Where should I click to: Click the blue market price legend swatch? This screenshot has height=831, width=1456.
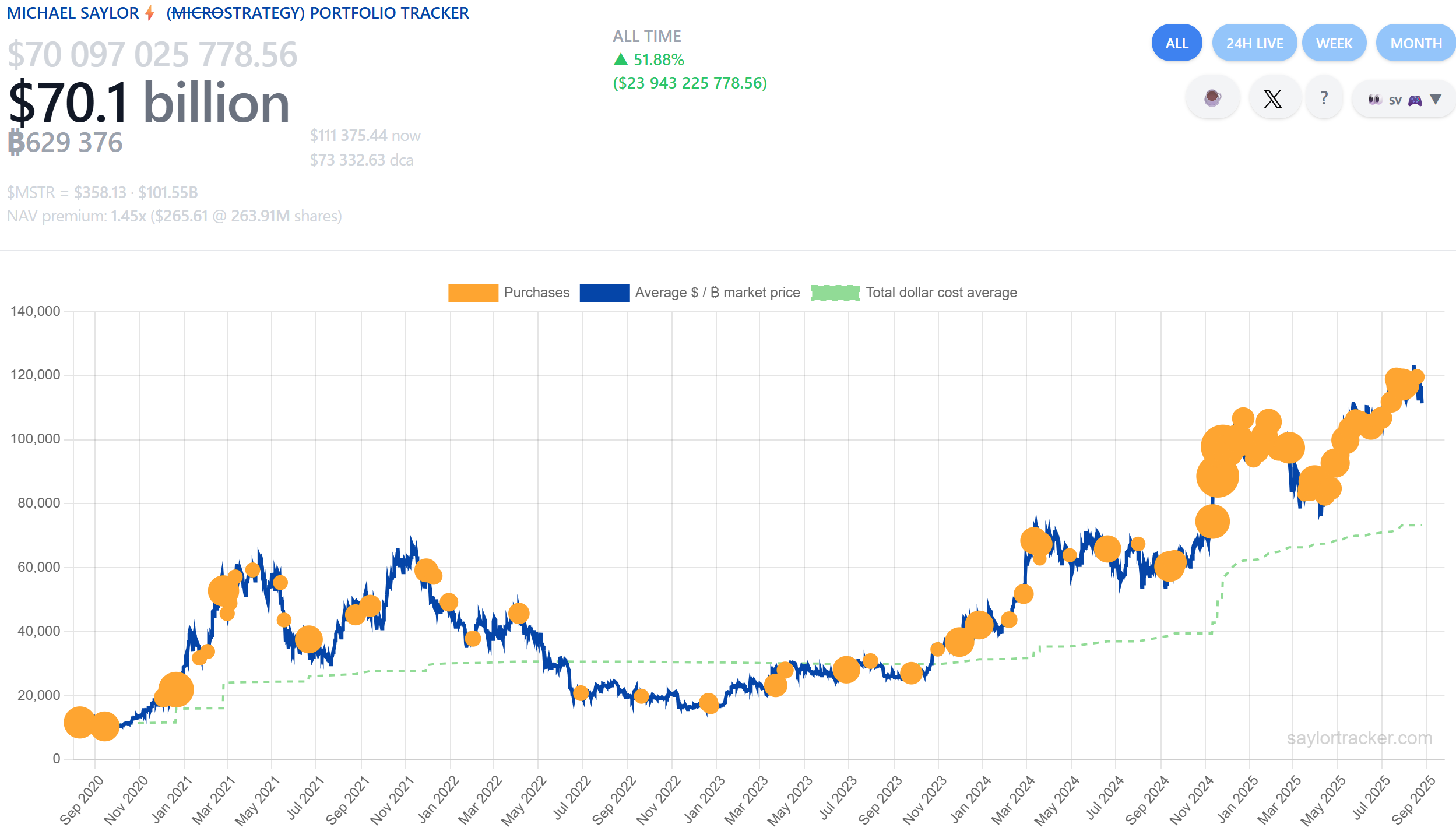(604, 293)
